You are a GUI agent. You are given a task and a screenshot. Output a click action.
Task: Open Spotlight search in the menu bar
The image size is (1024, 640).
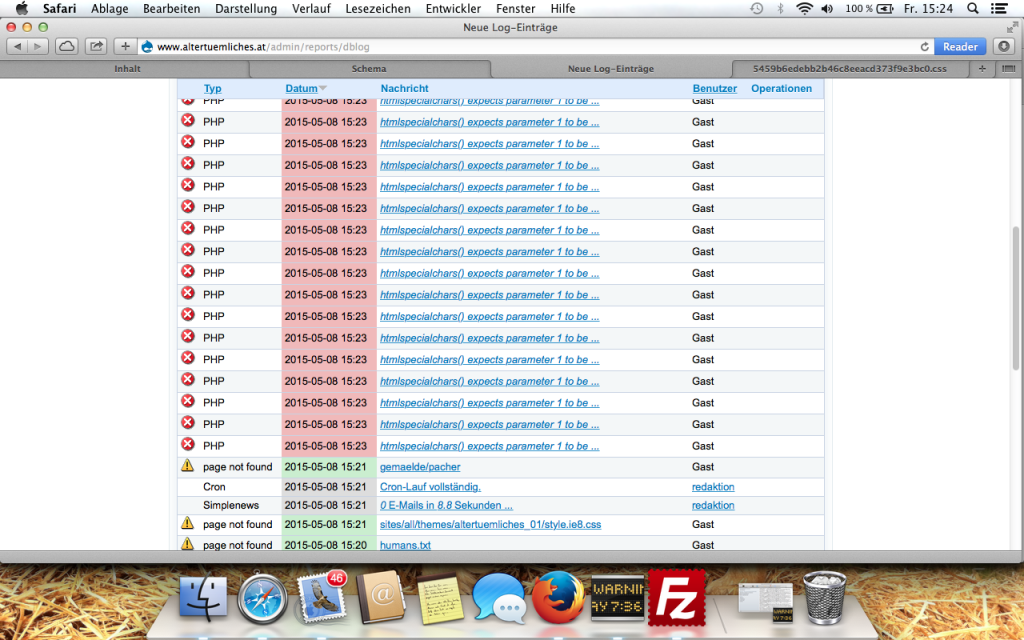coord(970,8)
